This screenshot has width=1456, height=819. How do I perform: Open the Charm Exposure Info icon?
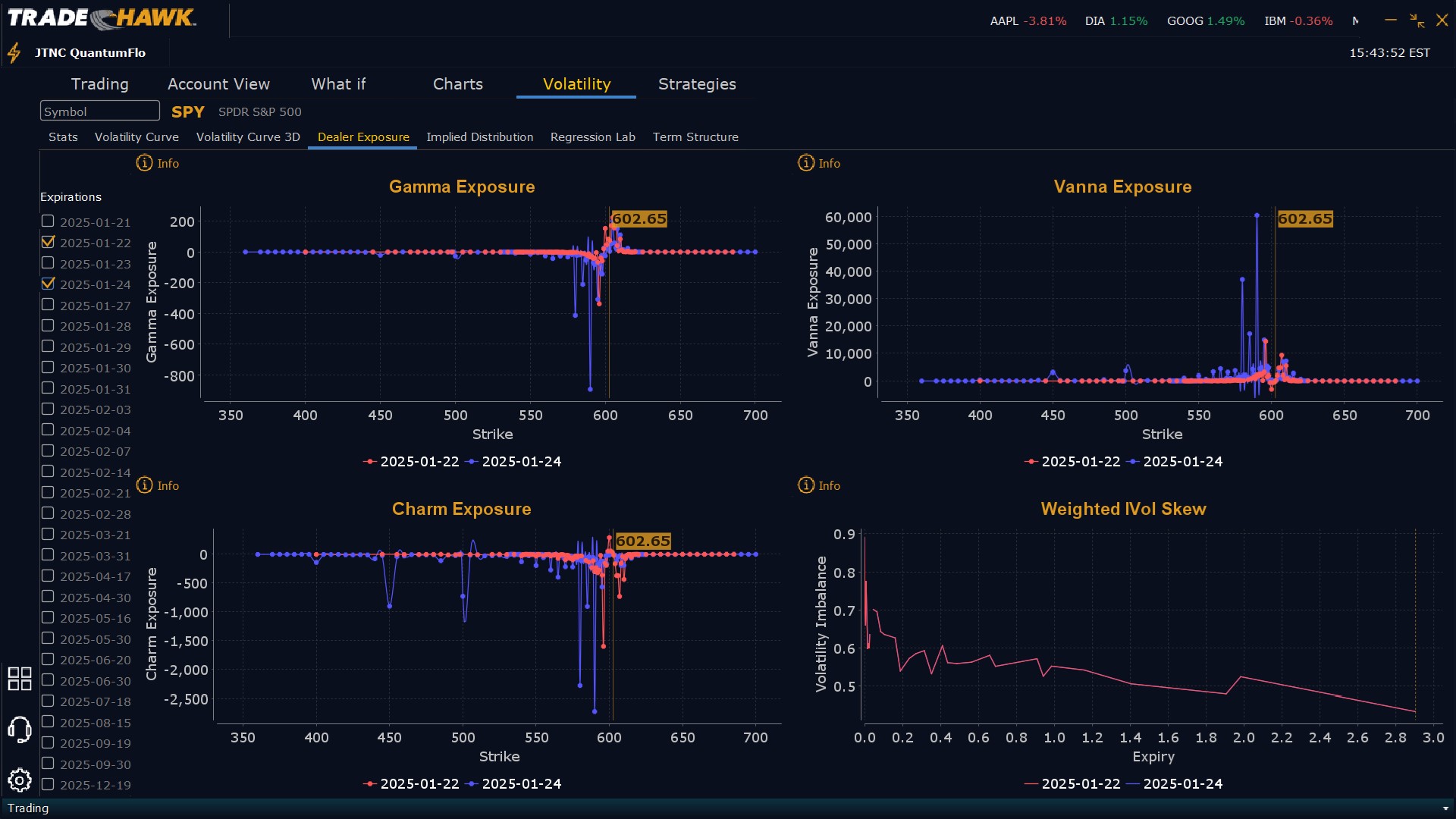[x=144, y=485]
